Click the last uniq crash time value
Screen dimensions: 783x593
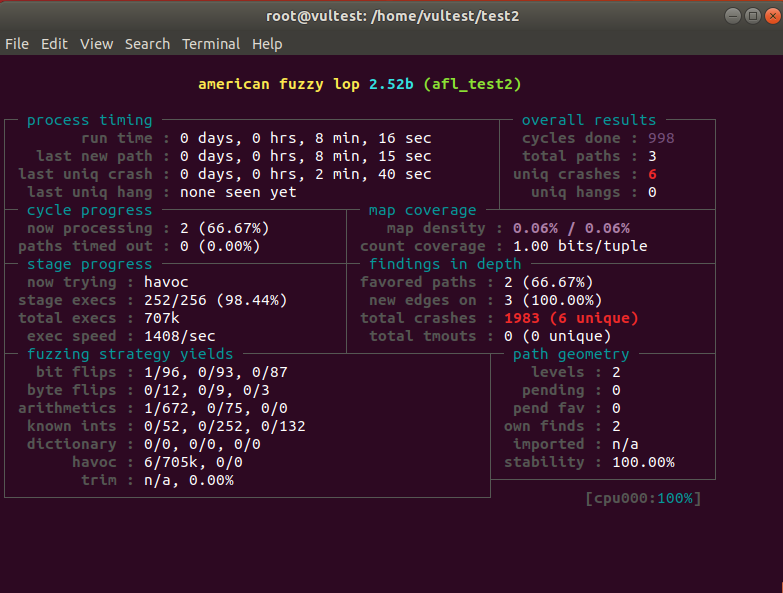tap(306, 174)
